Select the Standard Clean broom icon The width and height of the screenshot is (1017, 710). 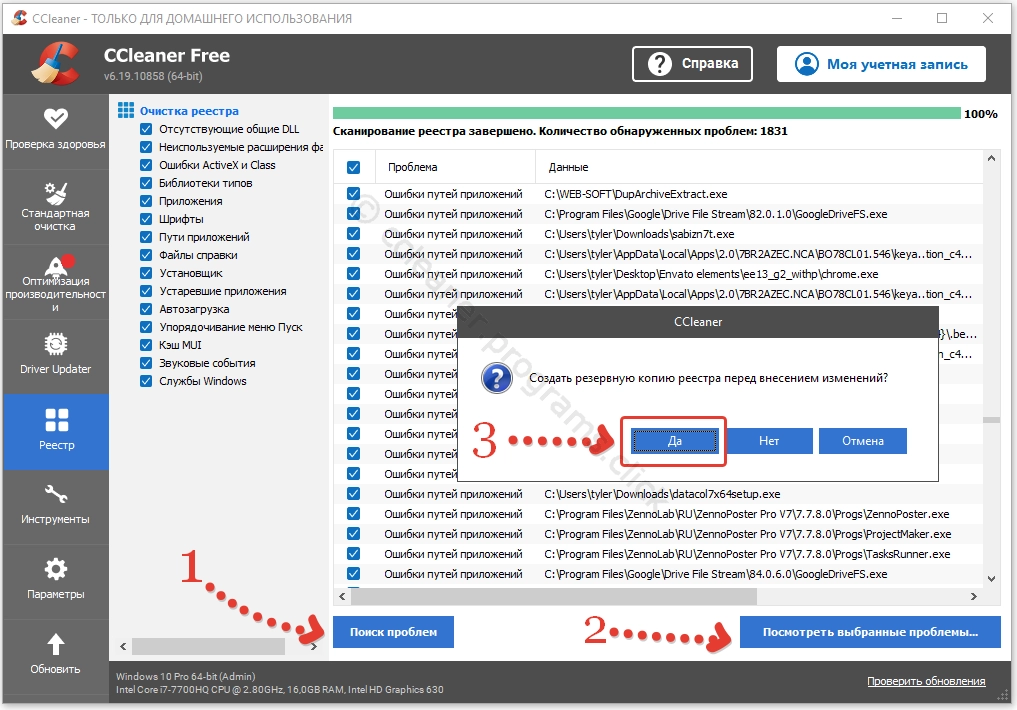click(x=56, y=192)
